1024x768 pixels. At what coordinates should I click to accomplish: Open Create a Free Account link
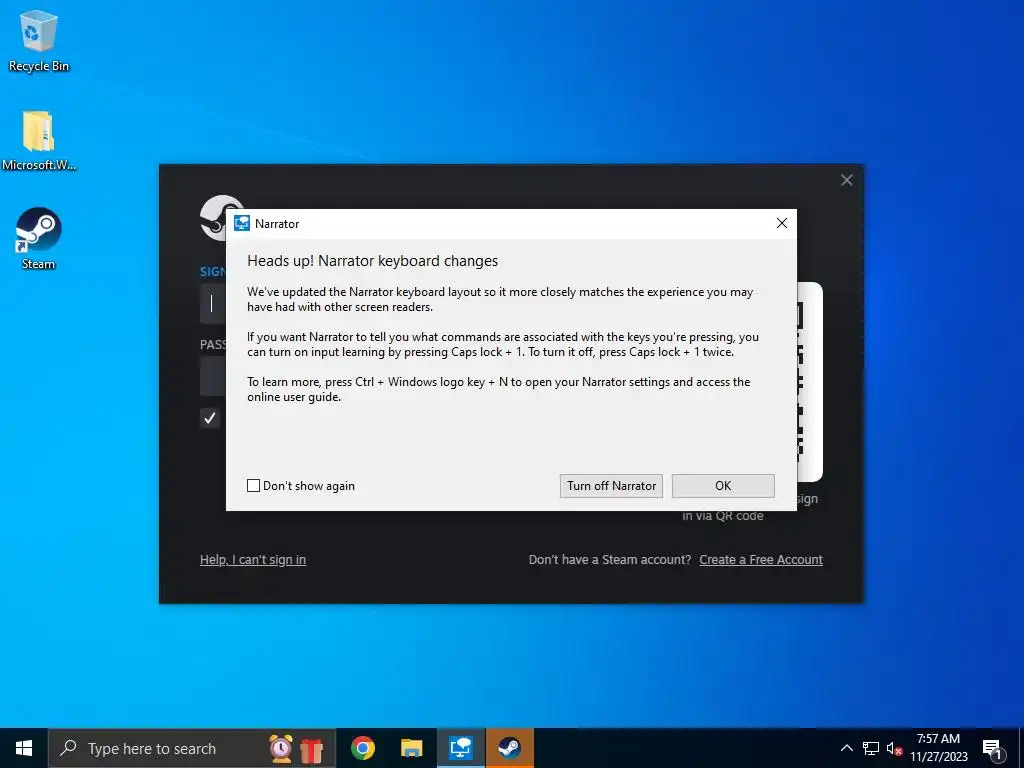point(761,560)
